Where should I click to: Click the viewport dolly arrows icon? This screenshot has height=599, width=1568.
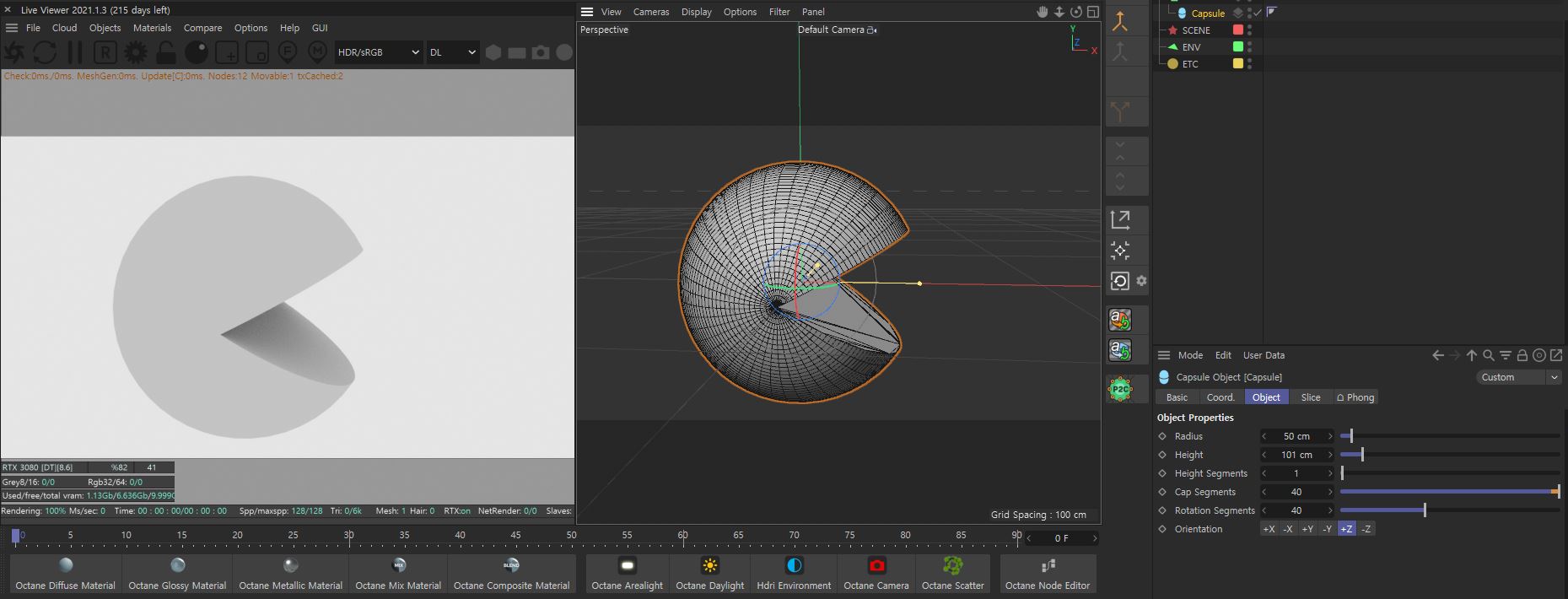point(1059,12)
